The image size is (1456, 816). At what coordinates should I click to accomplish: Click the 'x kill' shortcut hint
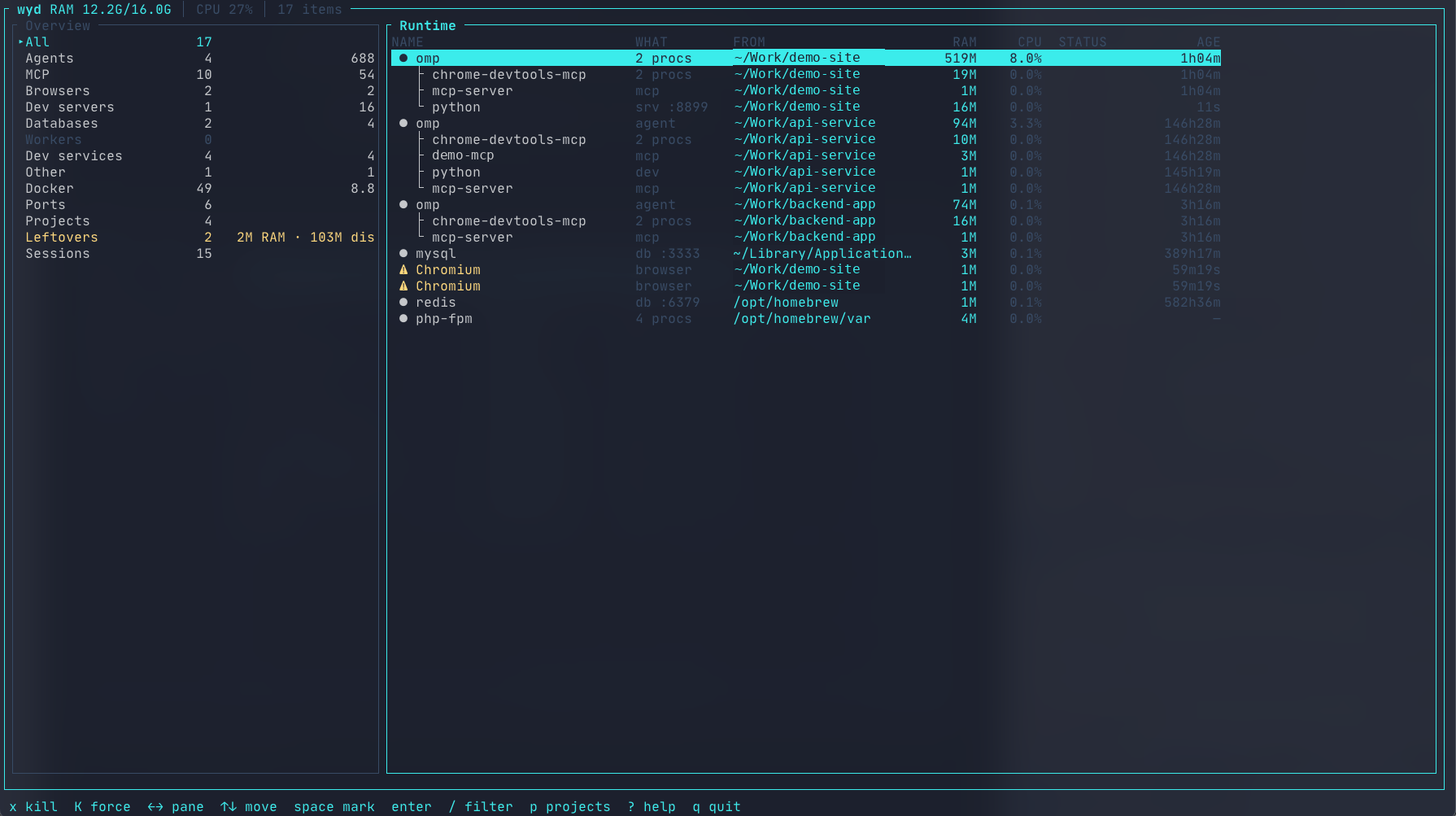tap(33, 806)
